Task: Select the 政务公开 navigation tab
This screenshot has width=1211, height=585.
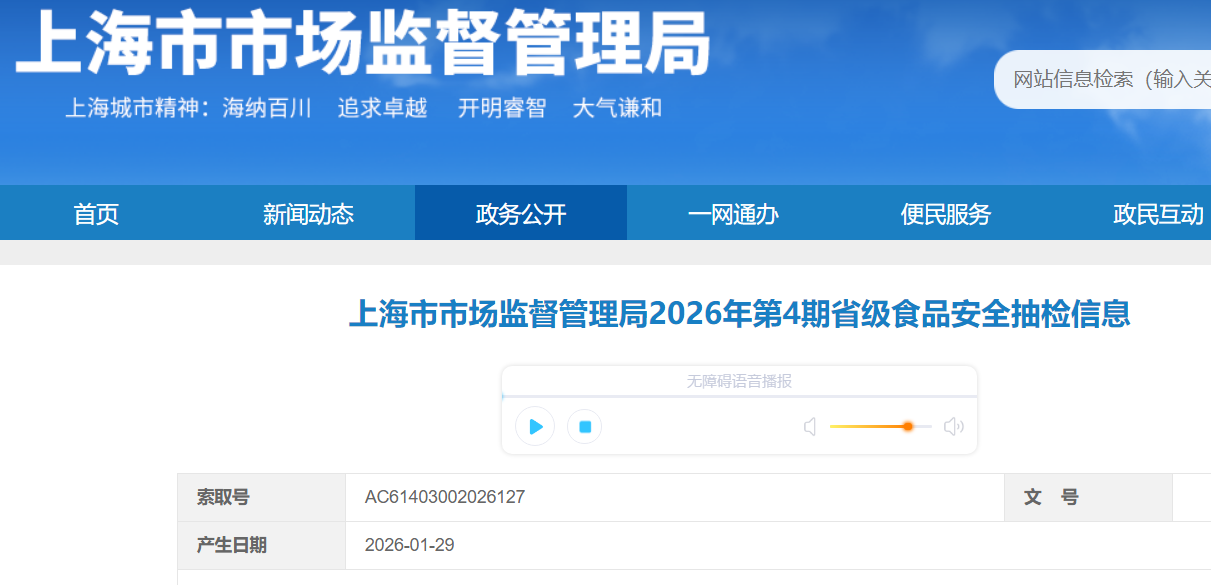Action: (521, 214)
